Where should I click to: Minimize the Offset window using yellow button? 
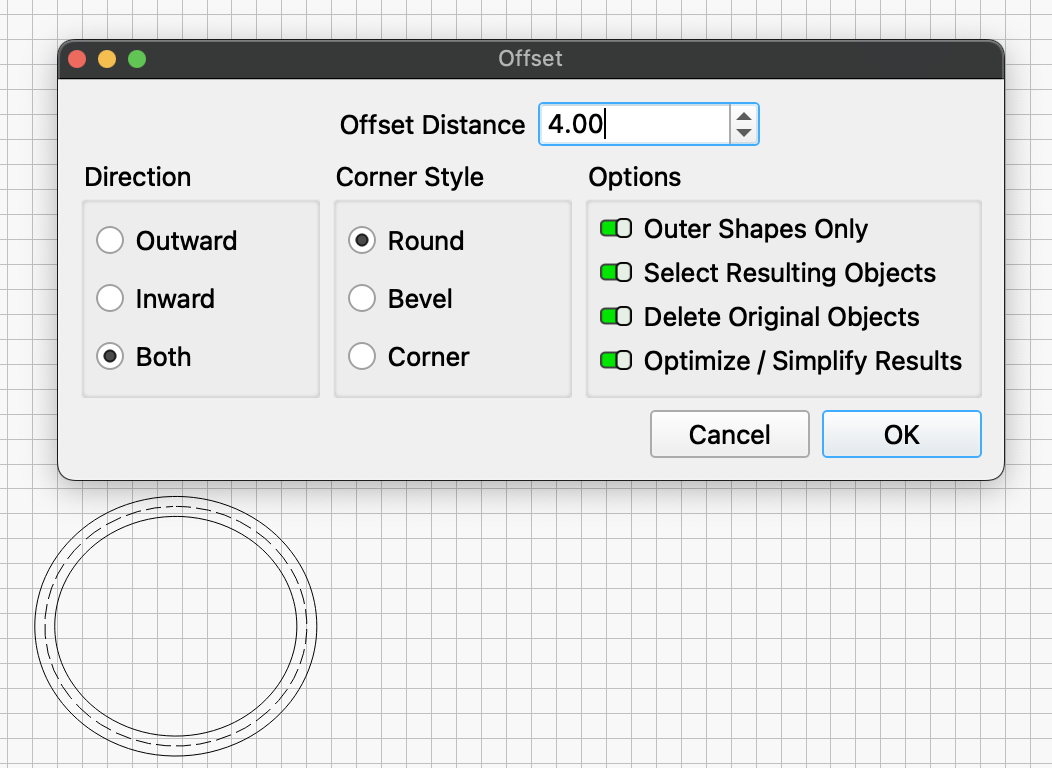point(107,59)
